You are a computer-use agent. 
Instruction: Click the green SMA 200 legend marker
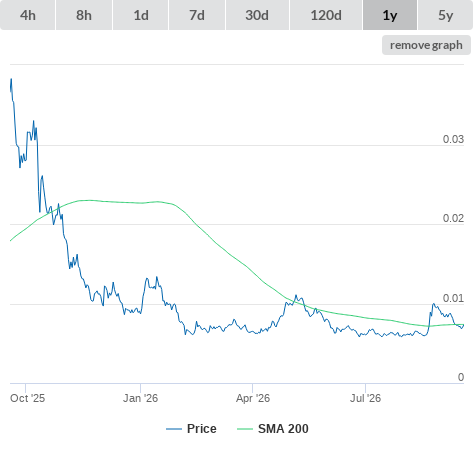(x=245, y=429)
